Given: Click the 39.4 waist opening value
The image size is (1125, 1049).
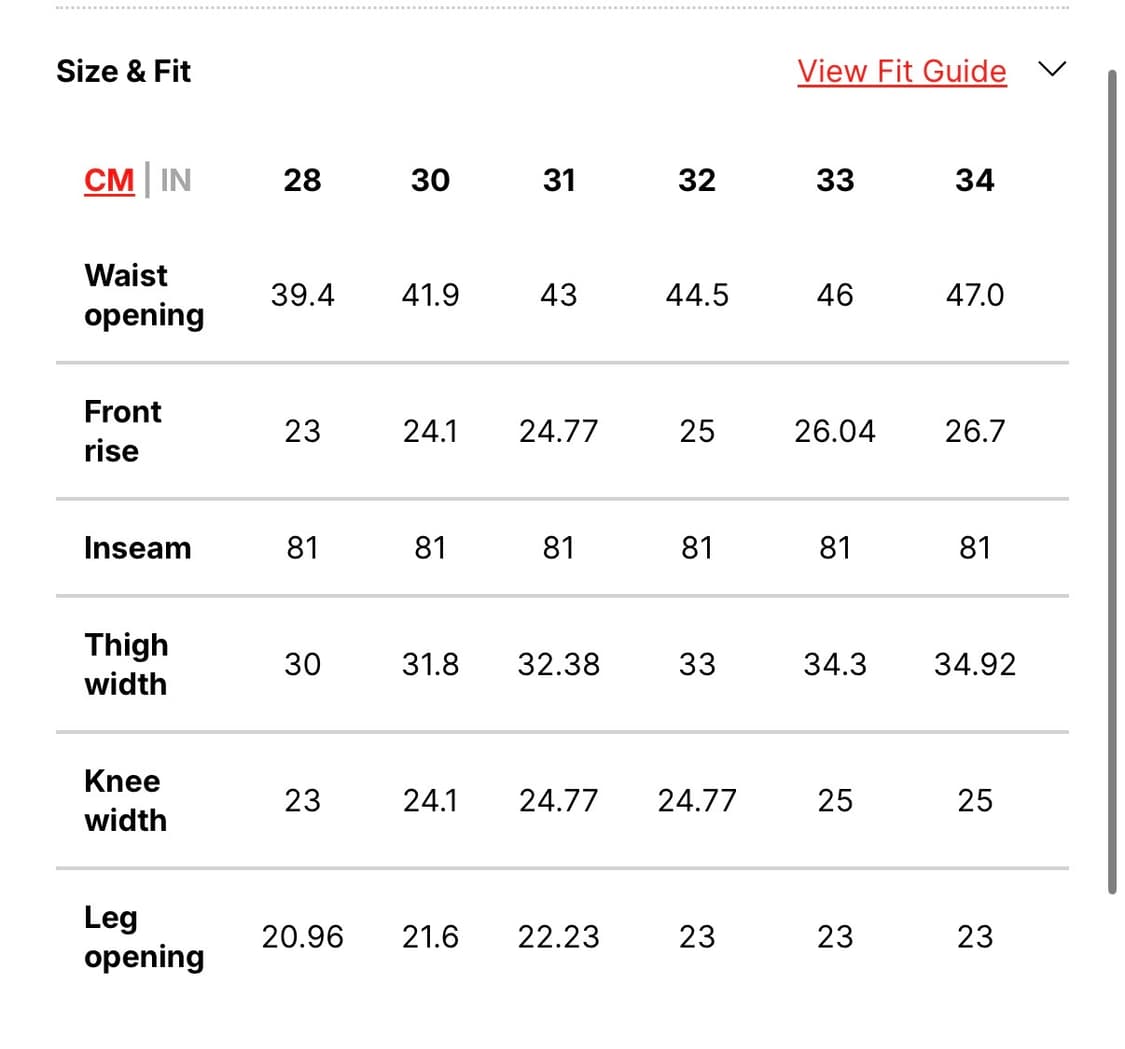Looking at the screenshot, I should [302, 295].
